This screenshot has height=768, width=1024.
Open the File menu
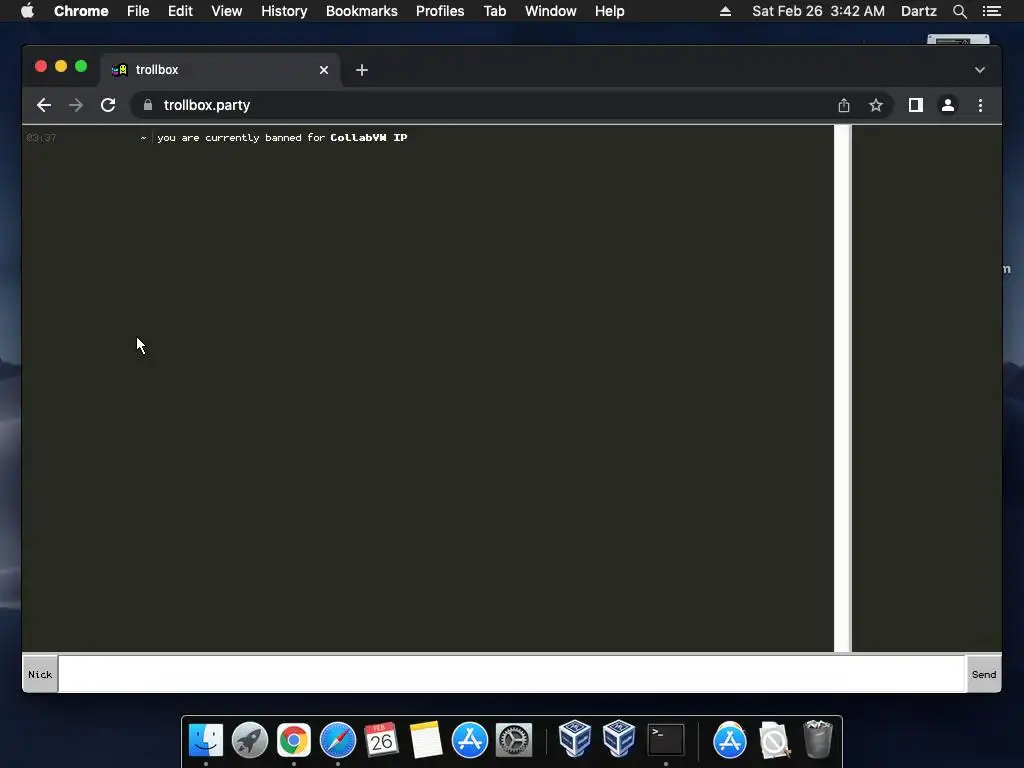pyautogui.click(x=138, y=11)
